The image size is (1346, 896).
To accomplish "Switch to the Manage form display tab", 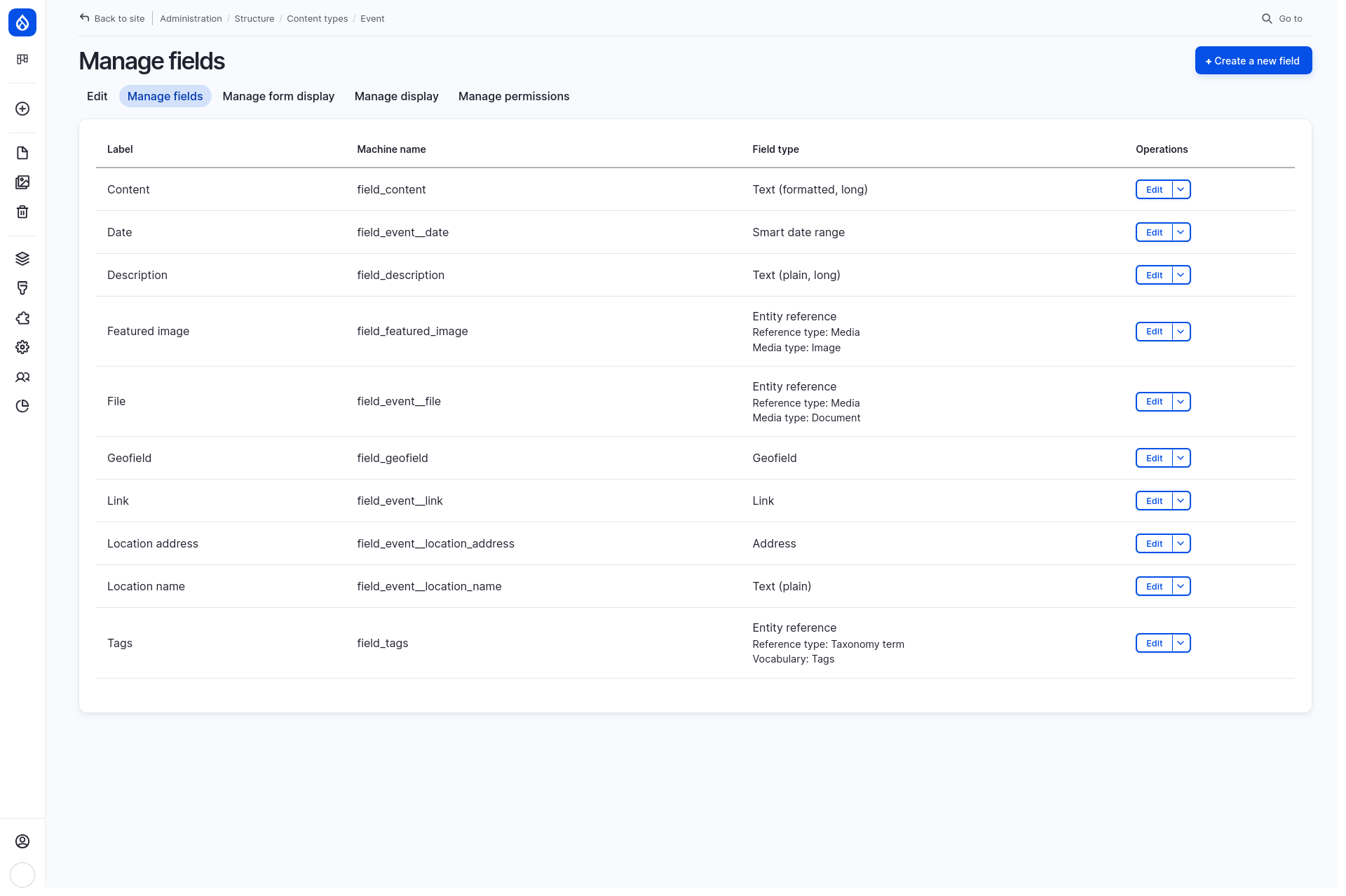I will [x=278, y=96].
